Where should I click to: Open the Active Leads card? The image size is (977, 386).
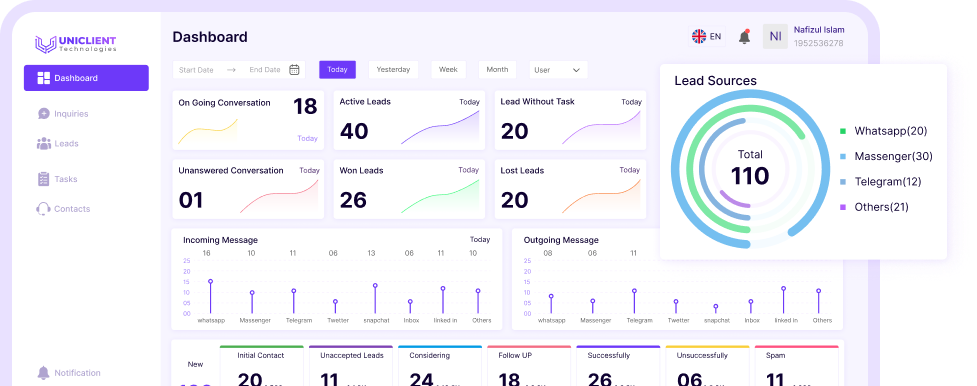(409, 120)
